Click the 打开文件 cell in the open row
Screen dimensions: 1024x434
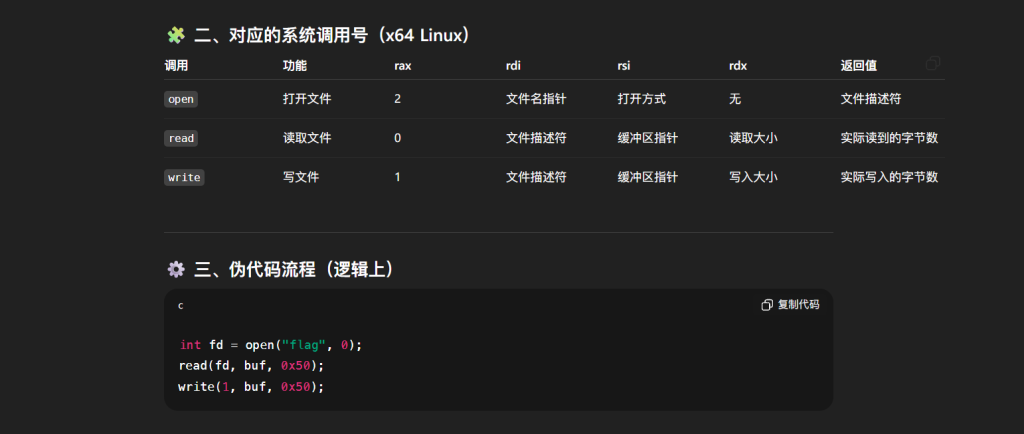(307, 99)
